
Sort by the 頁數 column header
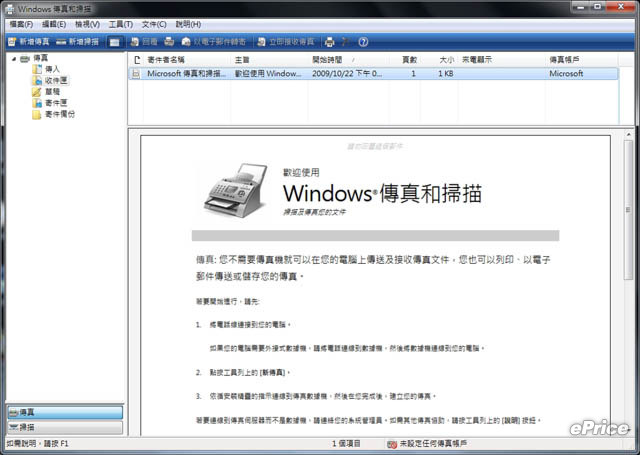coord(405,60)
